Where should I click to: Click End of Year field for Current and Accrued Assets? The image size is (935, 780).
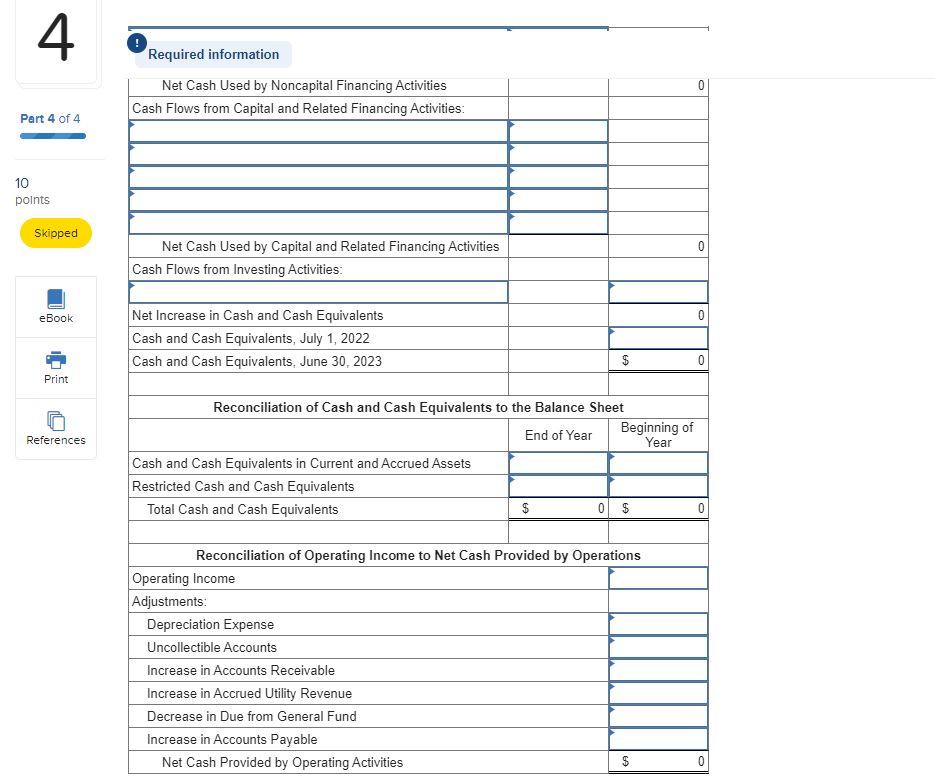pos(557,463)
